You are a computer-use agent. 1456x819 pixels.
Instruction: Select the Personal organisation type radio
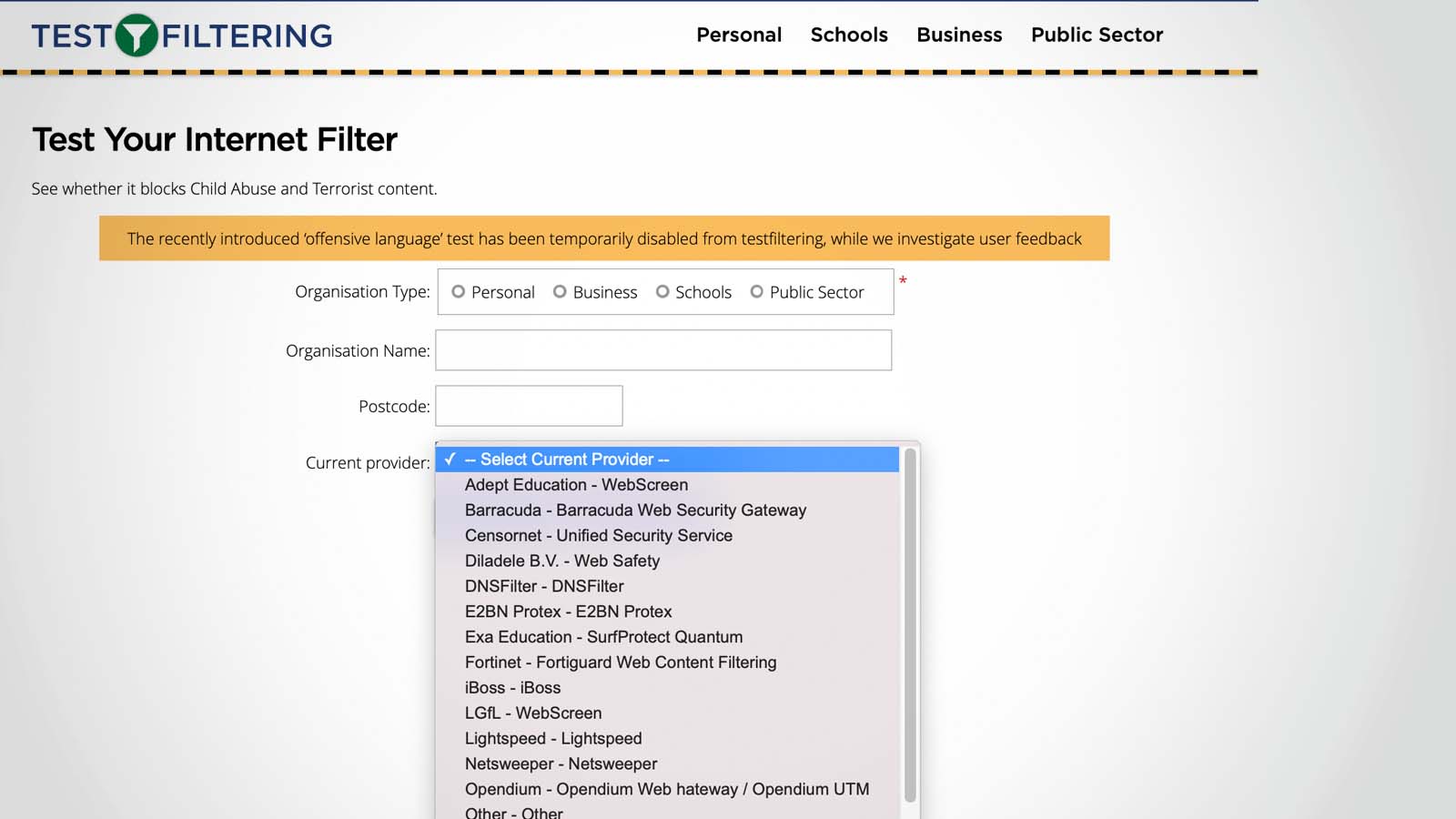pyautogui.click(x=459, y=292)
